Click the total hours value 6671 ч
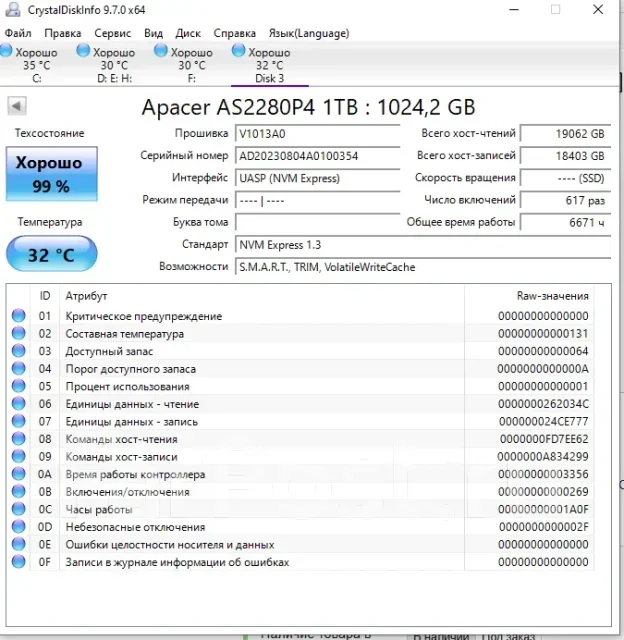 [x=565, y=222]
